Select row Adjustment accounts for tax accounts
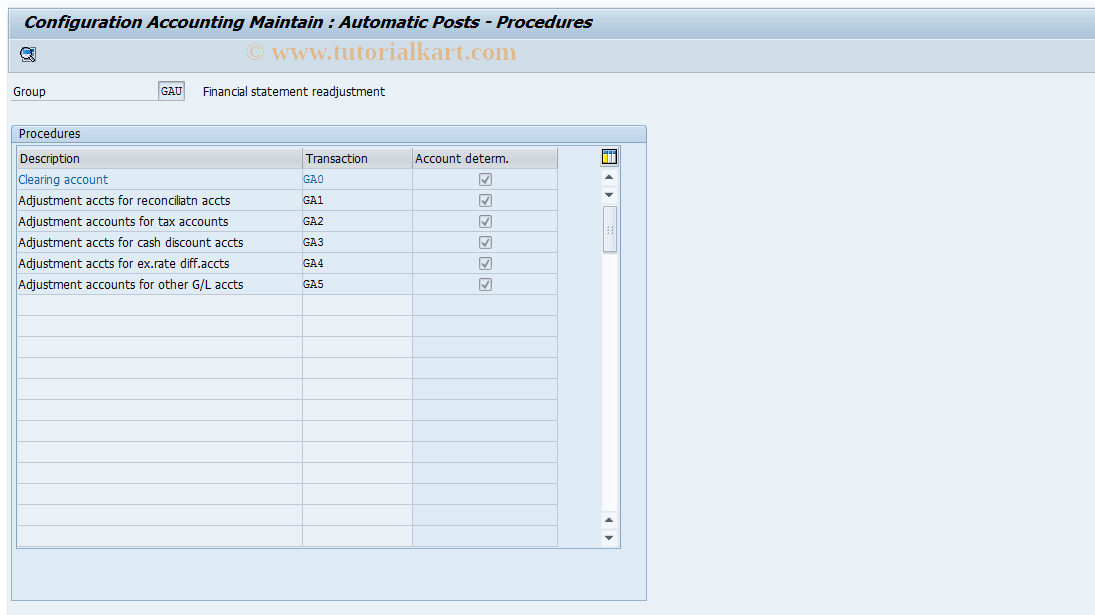 point(159,221)
